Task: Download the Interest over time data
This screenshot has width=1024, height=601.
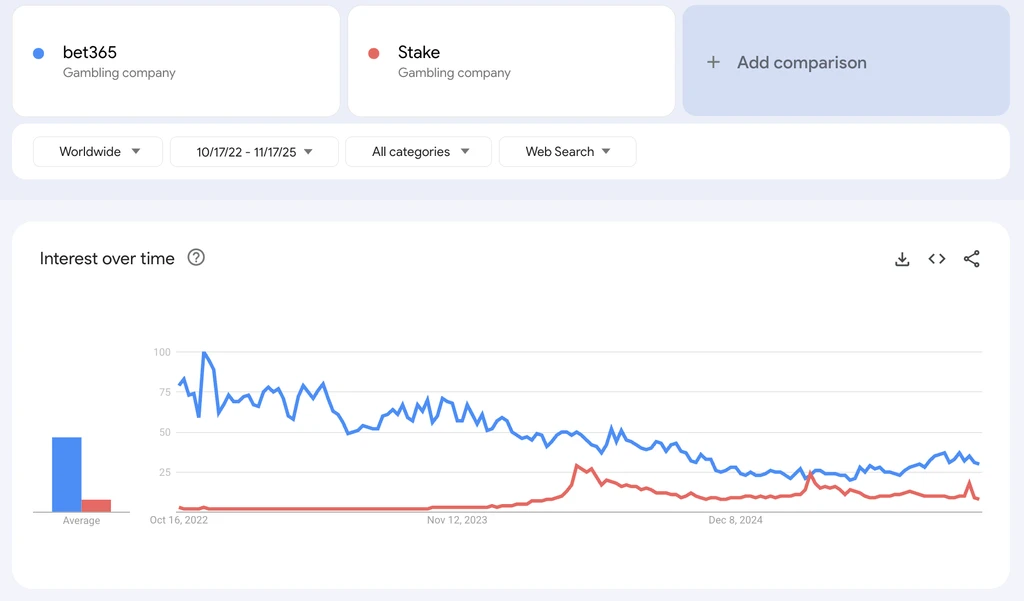Action: pyautogui.click(x=902, y=259)
